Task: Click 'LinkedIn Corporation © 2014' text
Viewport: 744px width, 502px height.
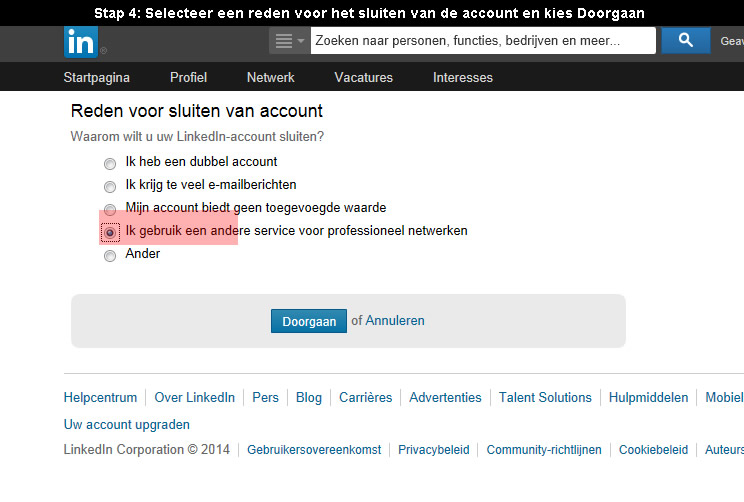Action: tap(147, 449)
